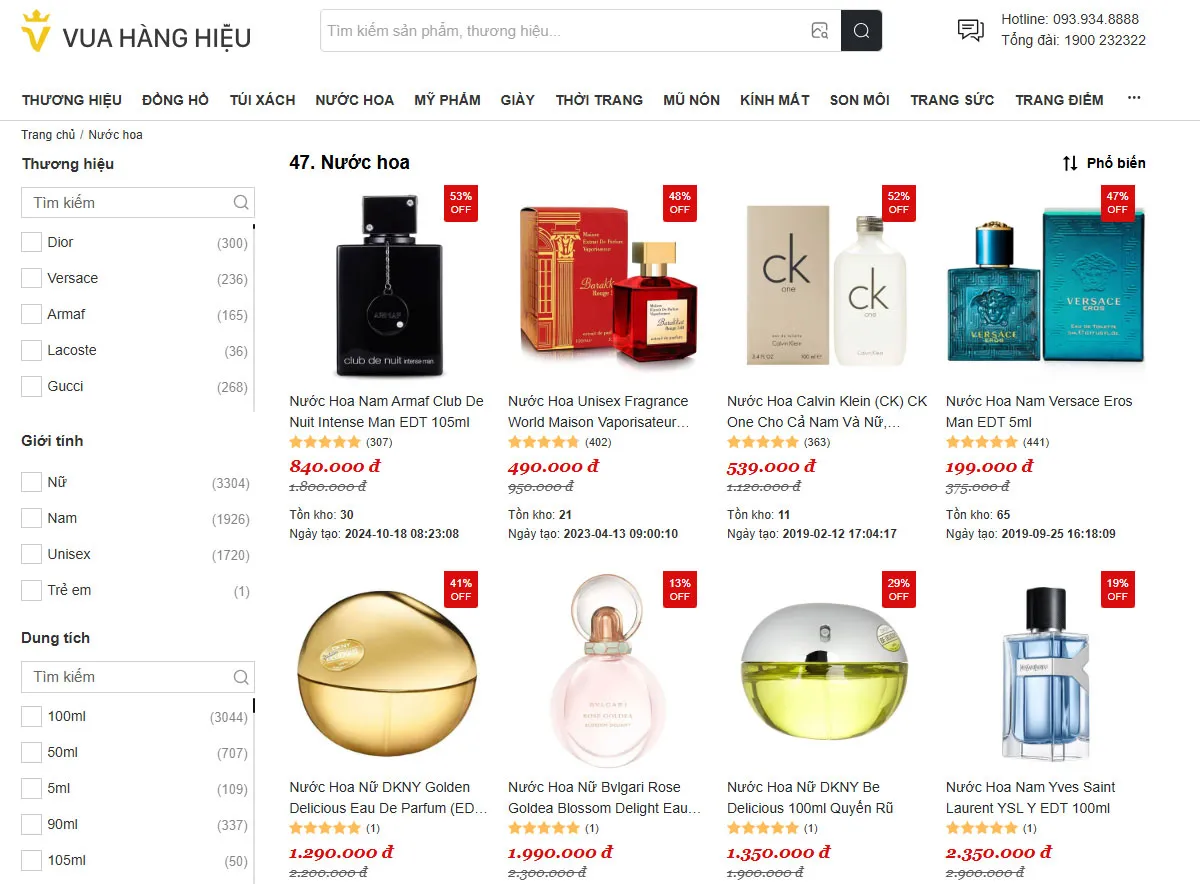
Task: Enable the 100ml volume filter
Action: [x=32, y=716]
